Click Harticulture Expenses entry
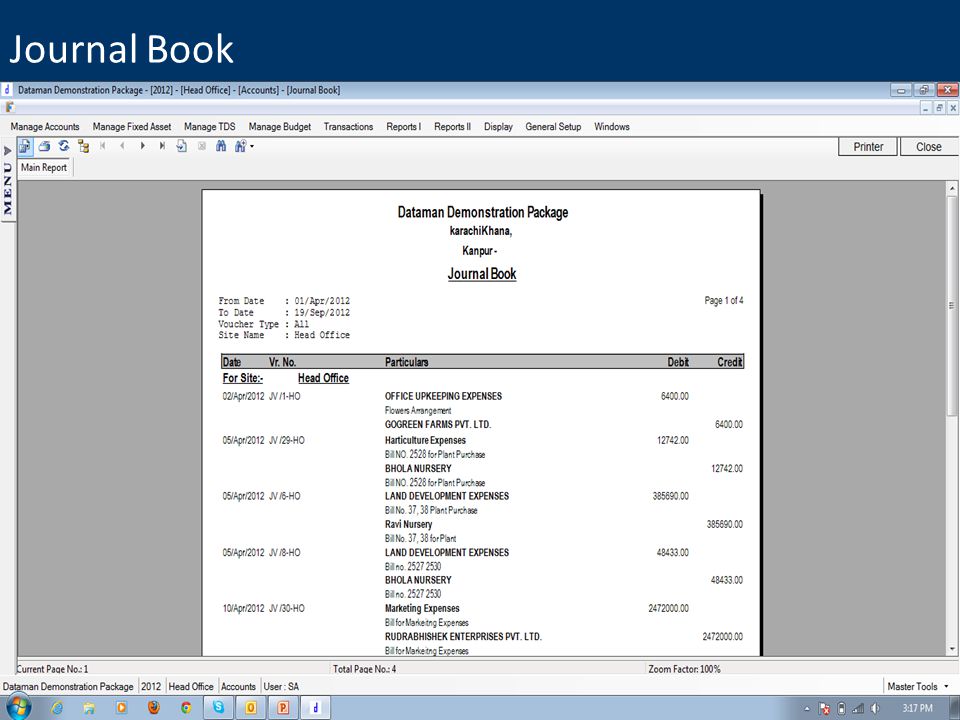The width and height of the screenshot is (960, 720). point(426,440)
